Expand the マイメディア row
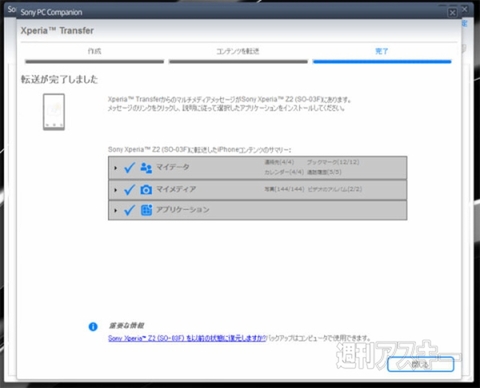This screenshot has height=388, width=480. click(x=115, y=190)
